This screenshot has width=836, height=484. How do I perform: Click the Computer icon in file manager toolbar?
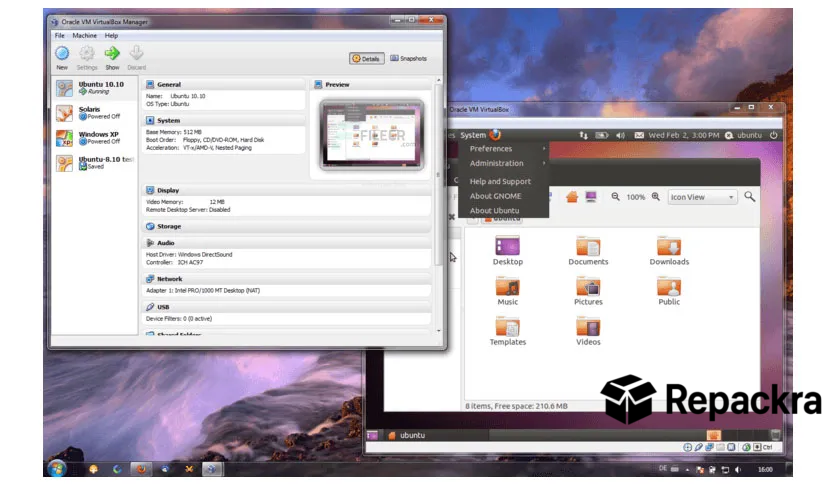coord(591,197)
